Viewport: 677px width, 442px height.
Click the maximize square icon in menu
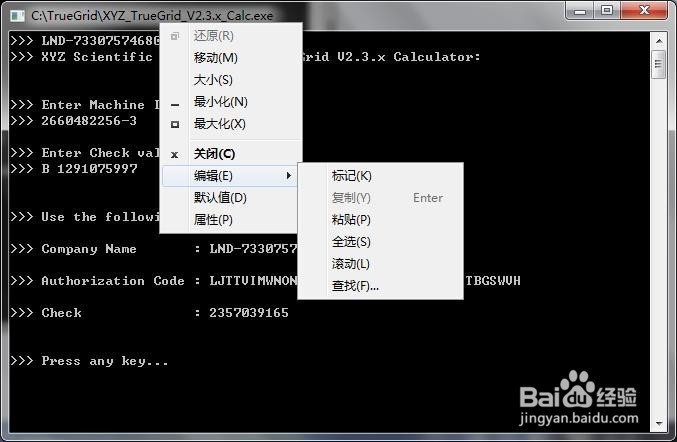point(175,124)
